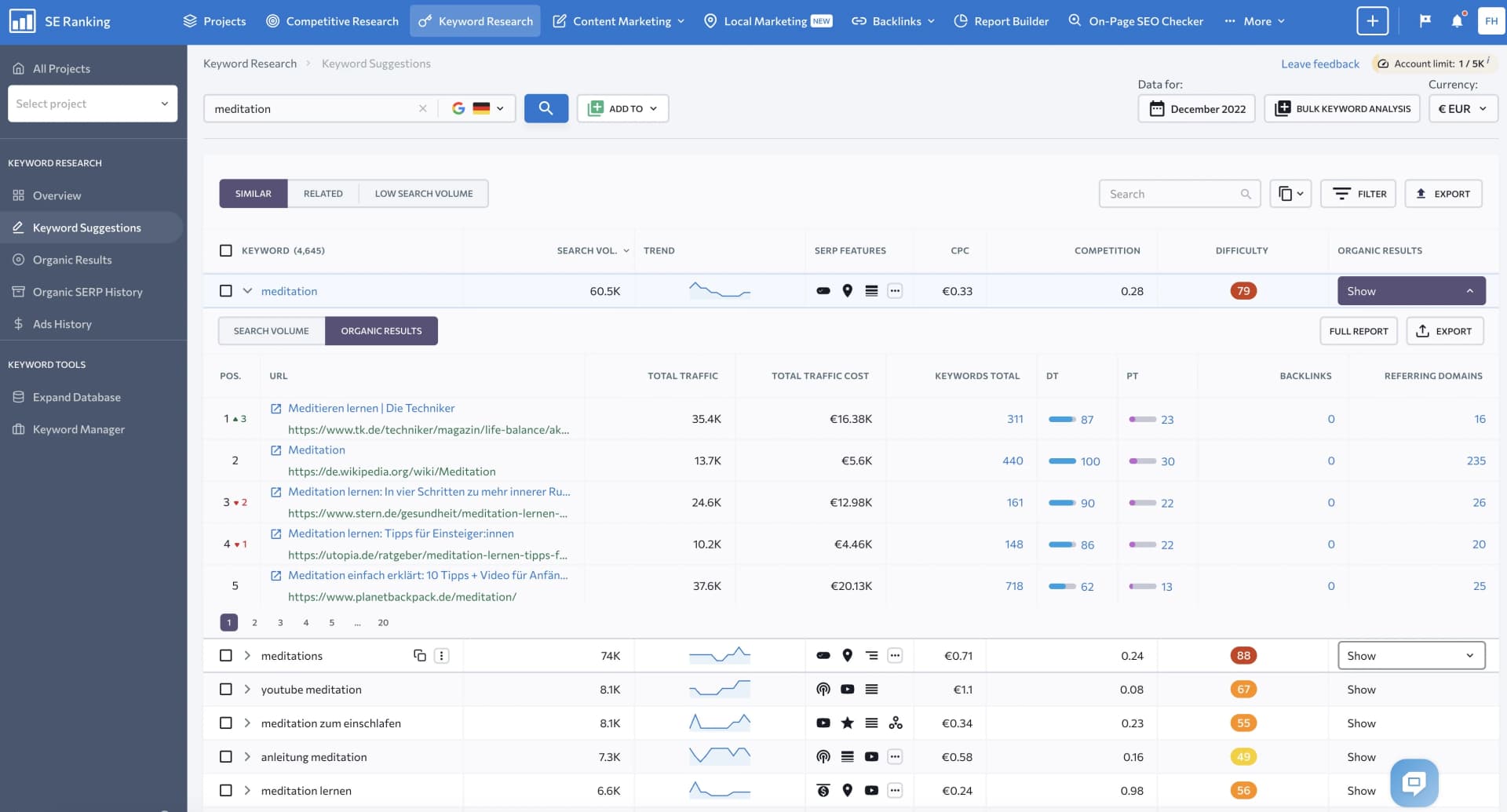1507x812 pixels.
Task: Open the notifications bell
Action: pyautogui.click(x=1457, y=20)
